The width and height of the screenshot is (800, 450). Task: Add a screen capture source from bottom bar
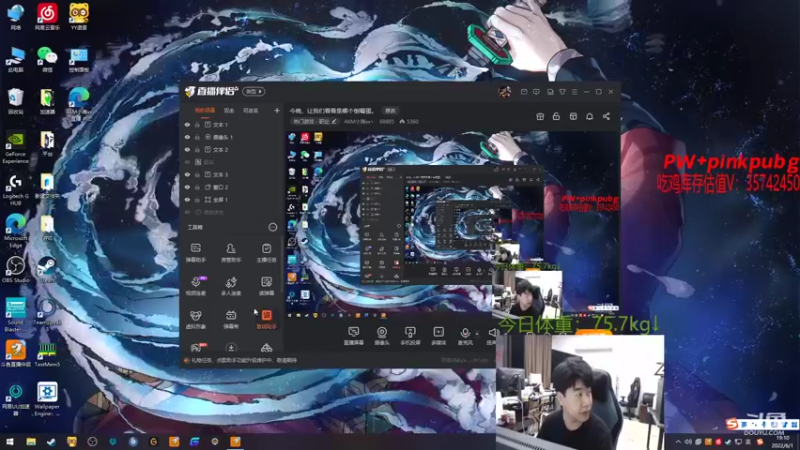click(354, 336)
